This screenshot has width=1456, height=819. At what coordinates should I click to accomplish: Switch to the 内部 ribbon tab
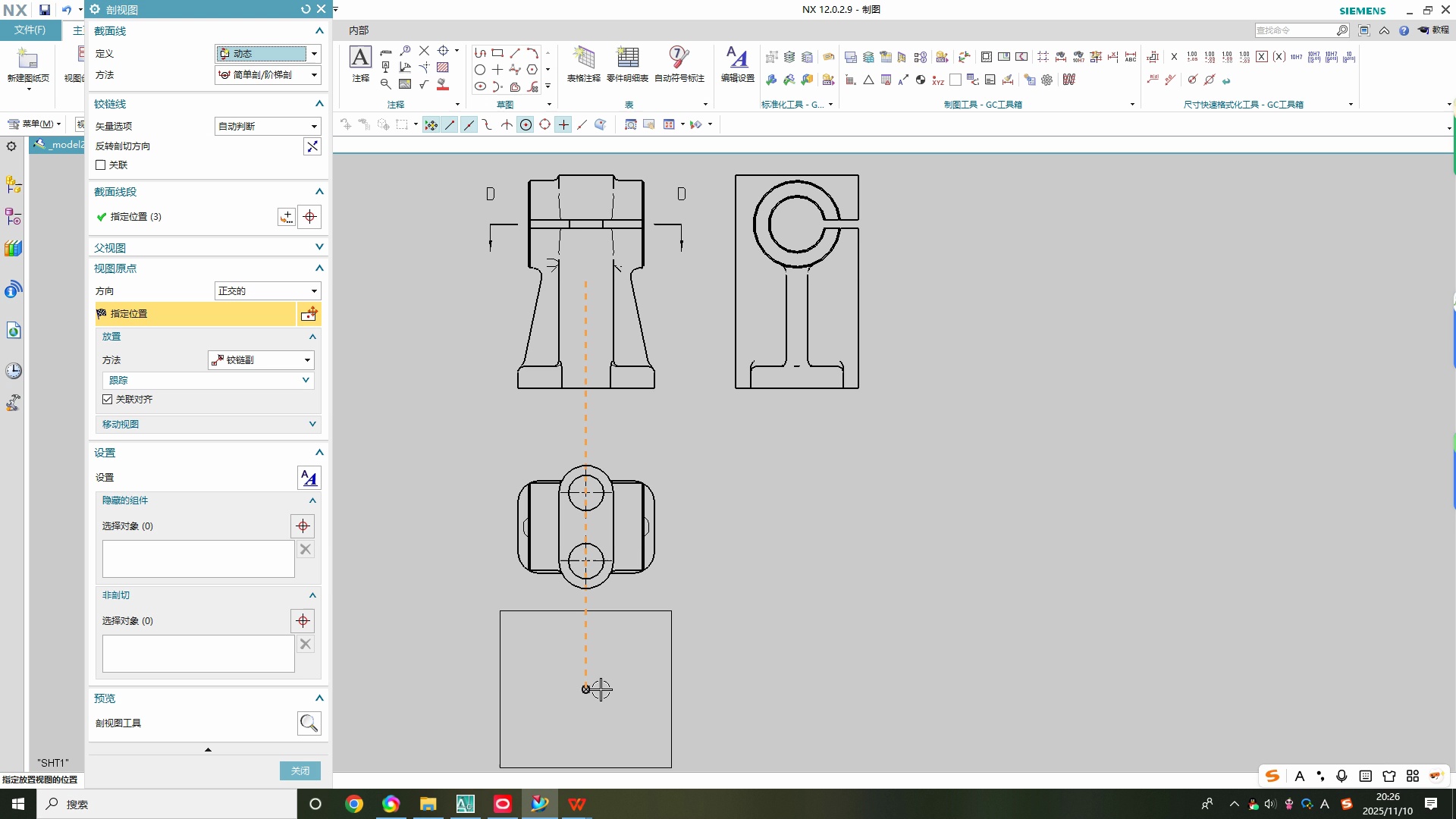click(x=359, y=30)
